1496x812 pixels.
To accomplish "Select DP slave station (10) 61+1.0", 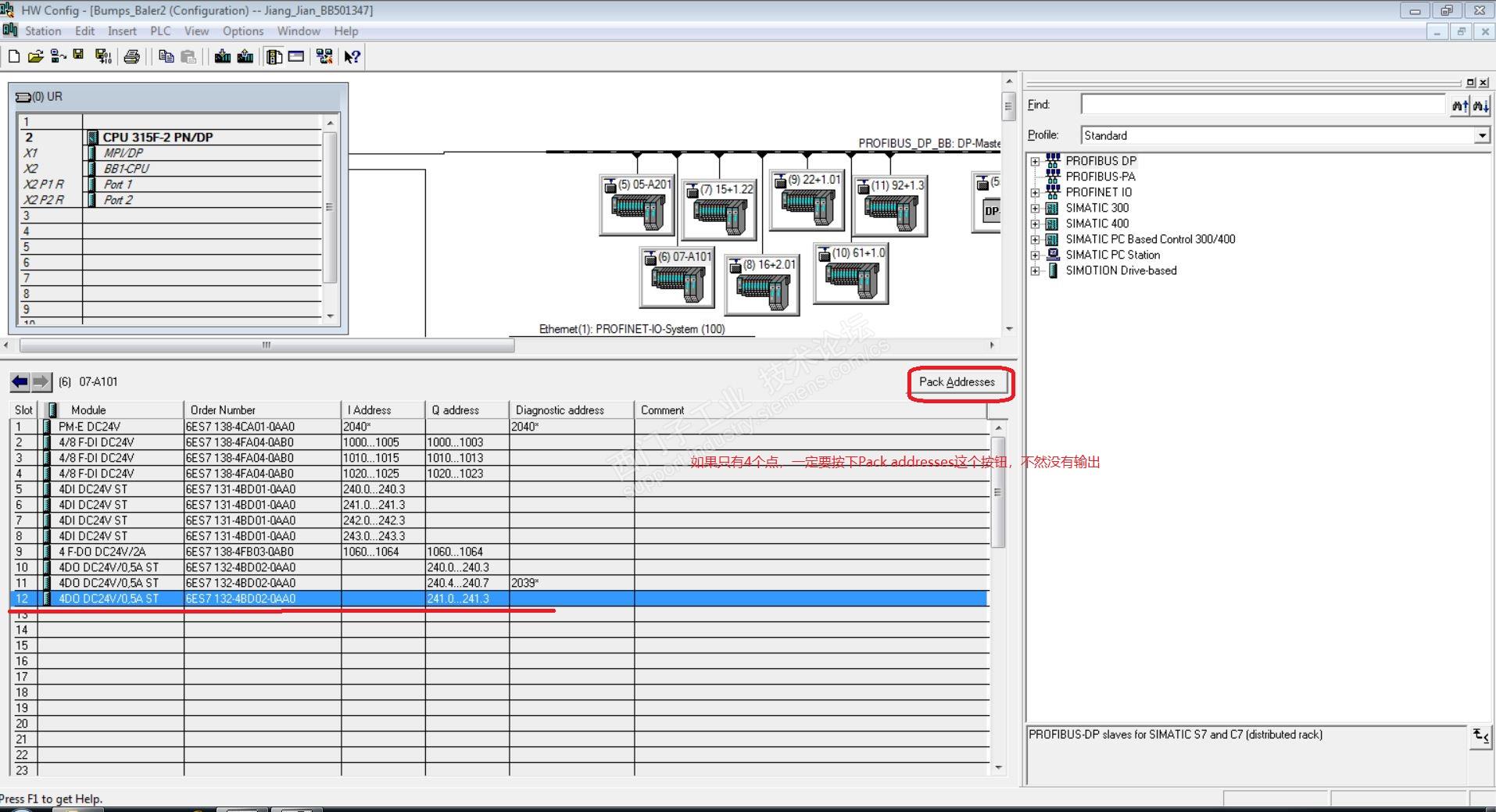I will coord(851,274).
